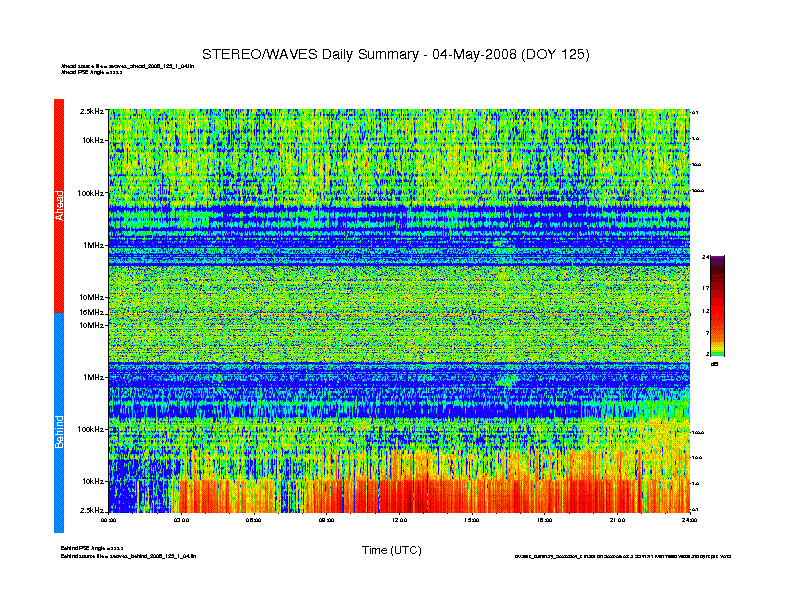792x612 pixels.
Task: Click the 17 value on color bar
Action: click(706, 288)
